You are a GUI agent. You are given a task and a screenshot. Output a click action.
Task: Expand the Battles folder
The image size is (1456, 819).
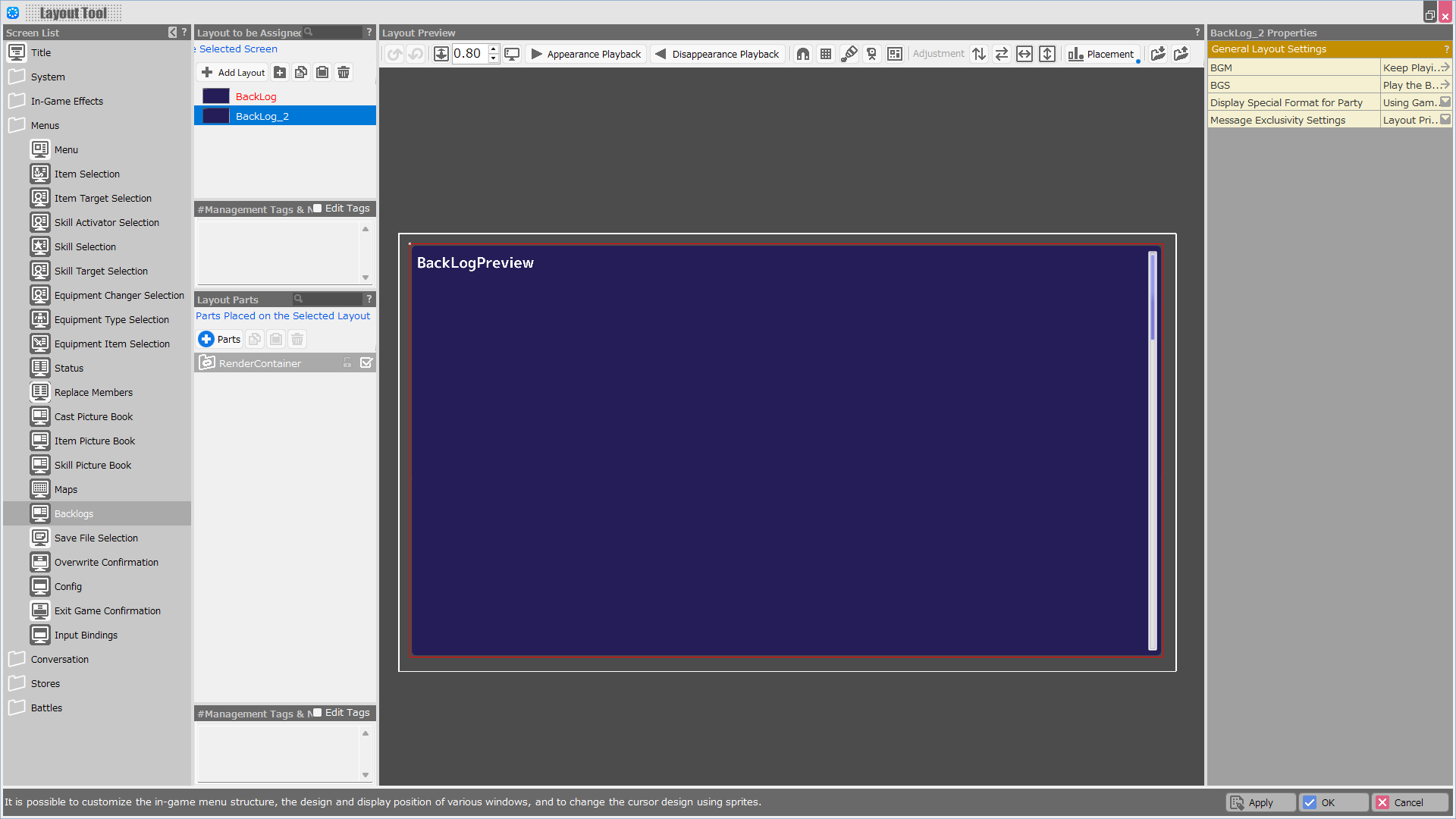coord(17,708)
